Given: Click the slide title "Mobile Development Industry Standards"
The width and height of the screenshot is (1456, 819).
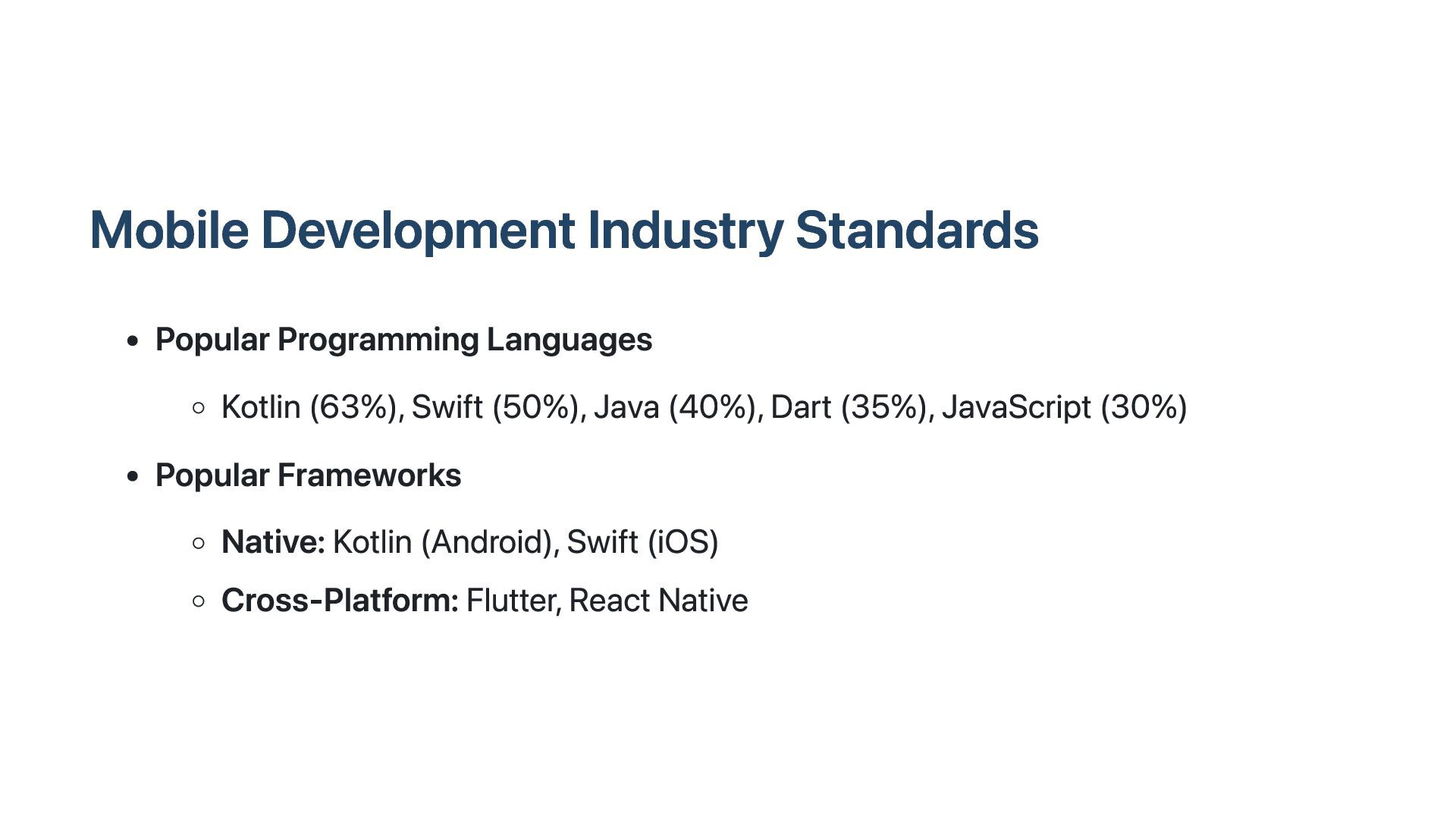Looking at the screenshot, I should (563, 230).
